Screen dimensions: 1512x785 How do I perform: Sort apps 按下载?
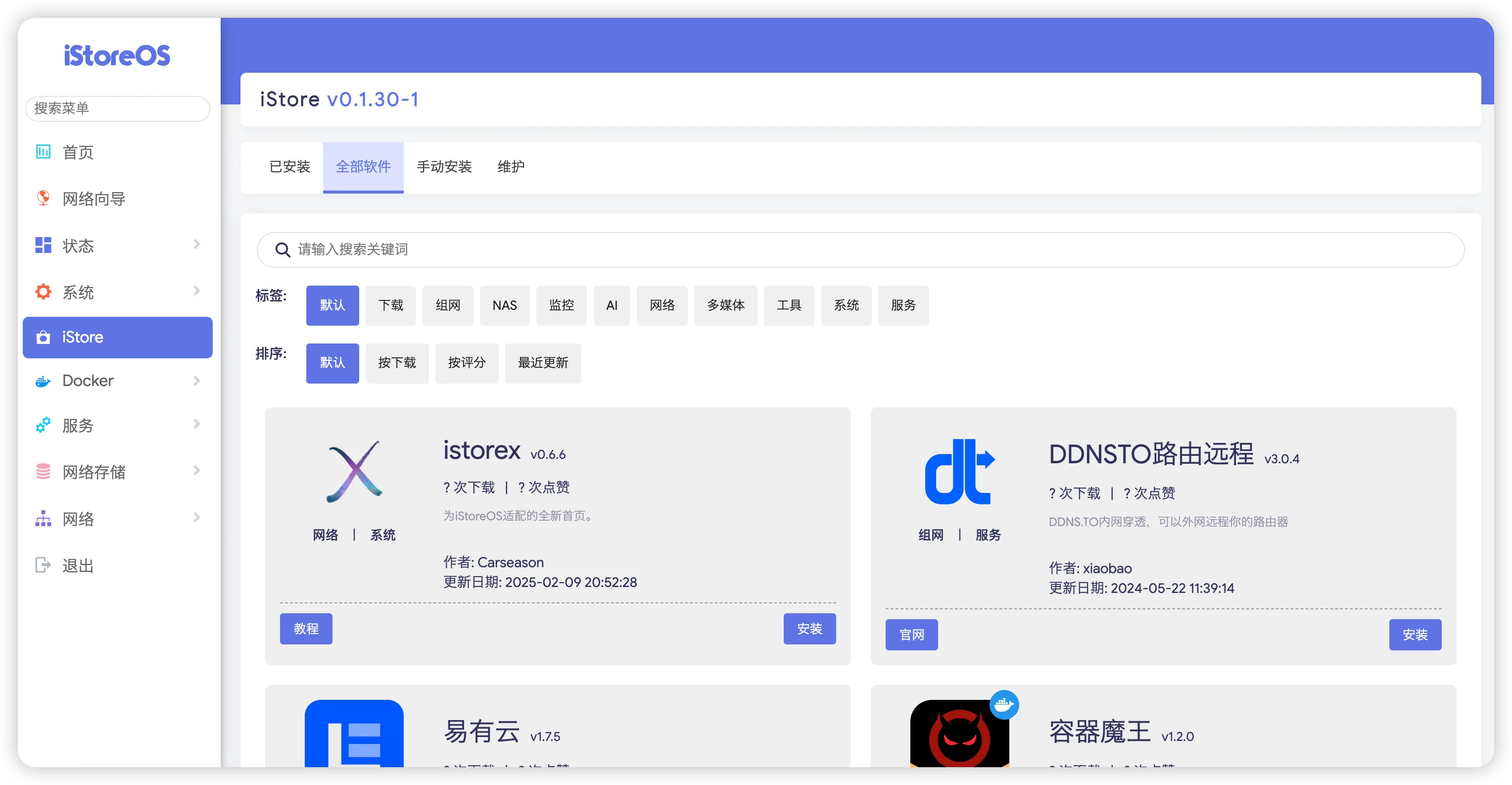pyautogui.click(x=397, y=363)
